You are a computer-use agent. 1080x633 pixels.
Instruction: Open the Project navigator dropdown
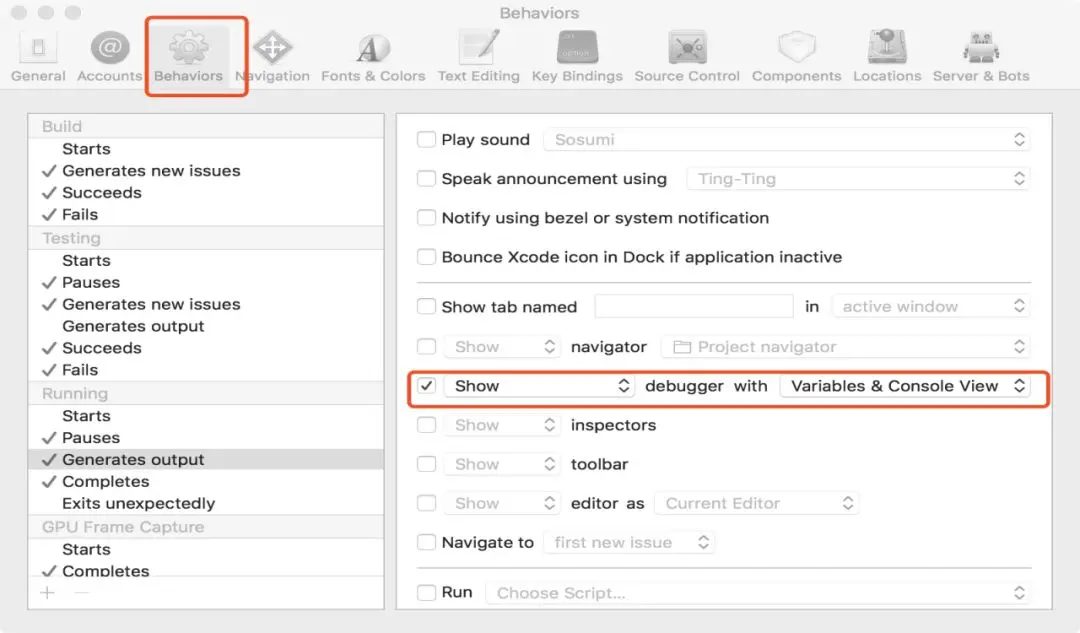pyautogui.click(x=845, y=346)
